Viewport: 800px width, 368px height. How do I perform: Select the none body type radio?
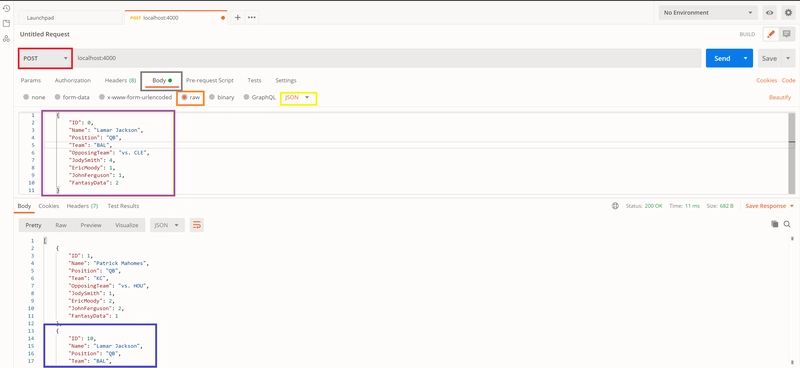click(26, 97)
